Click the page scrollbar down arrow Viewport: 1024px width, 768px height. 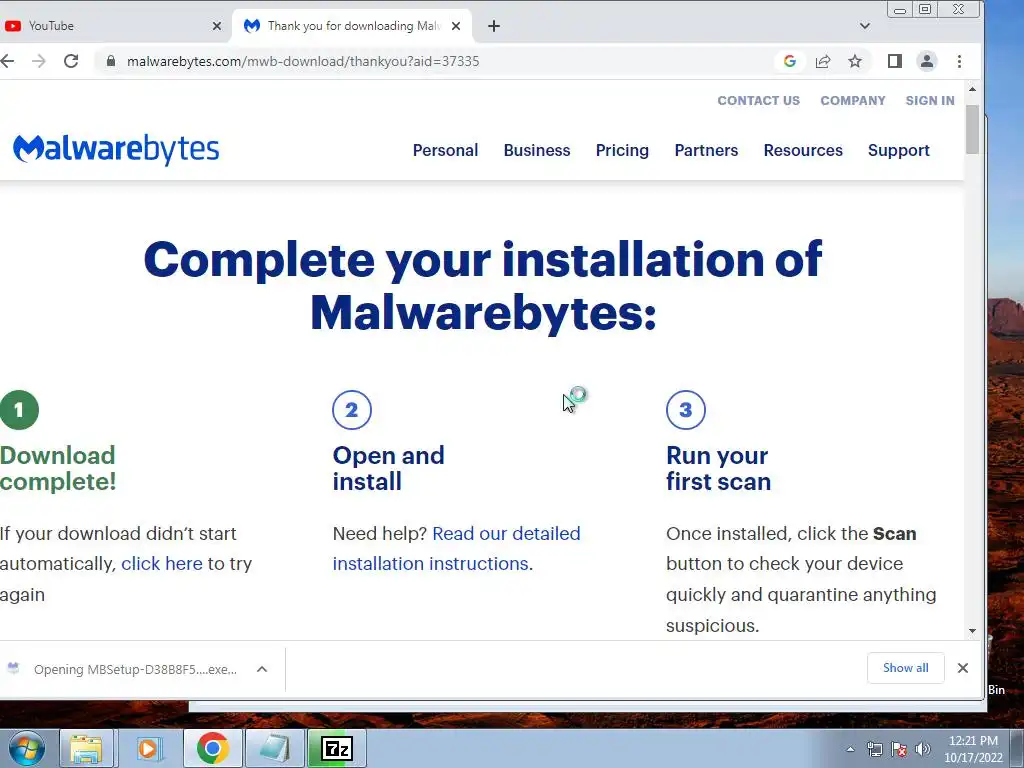(x=972, y=631)
